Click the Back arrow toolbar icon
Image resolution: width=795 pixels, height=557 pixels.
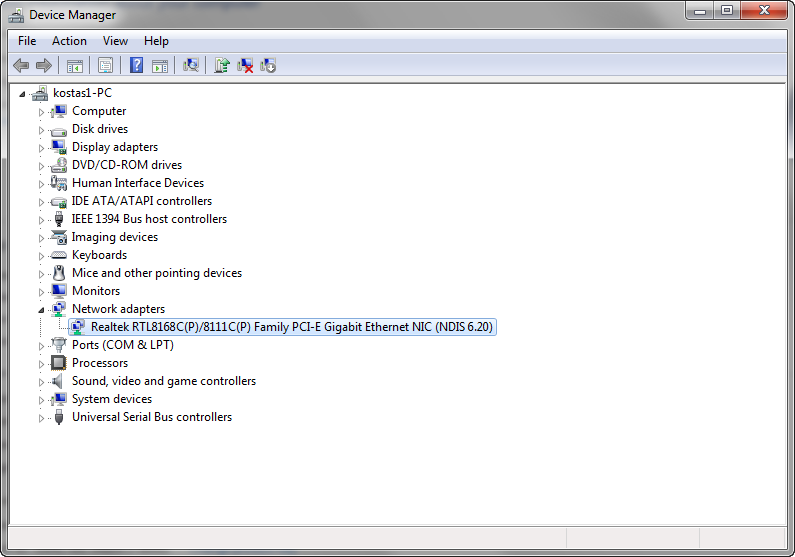(x=21, y=65)
